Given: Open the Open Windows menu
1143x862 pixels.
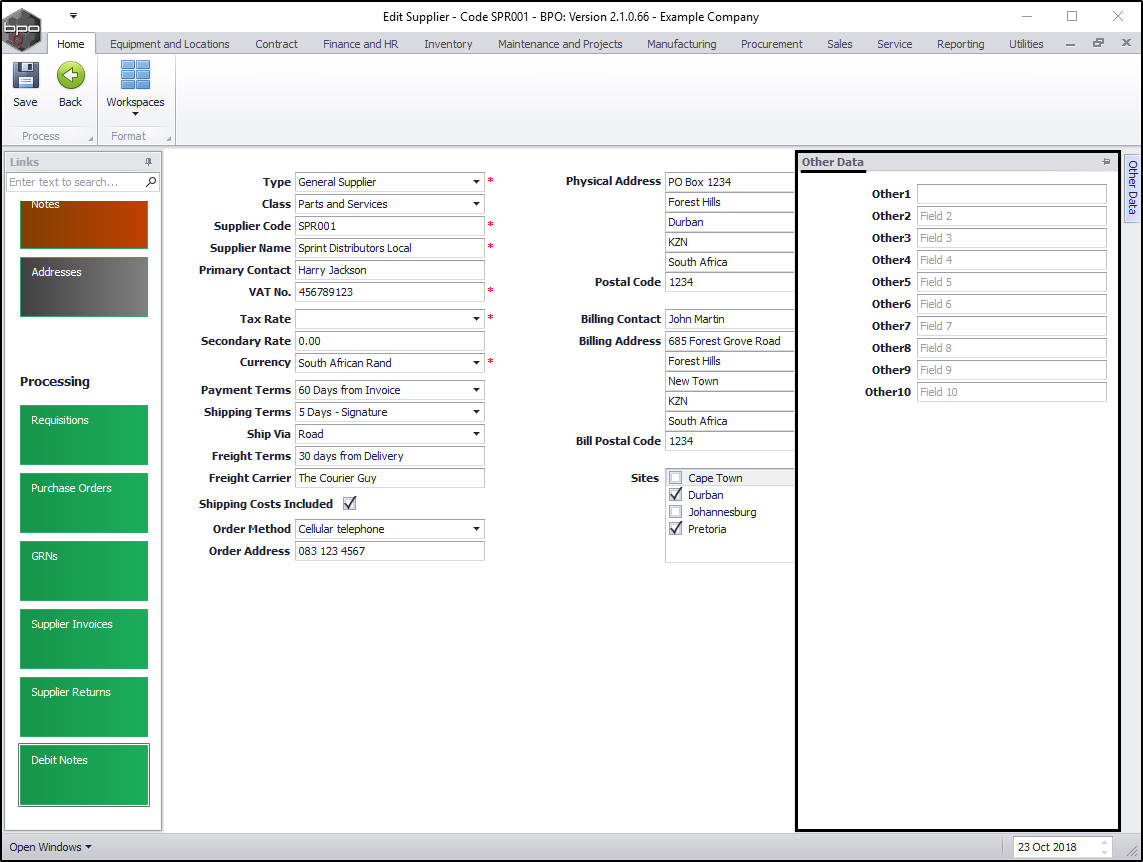Looking at the screenshot, I should 50,847.
